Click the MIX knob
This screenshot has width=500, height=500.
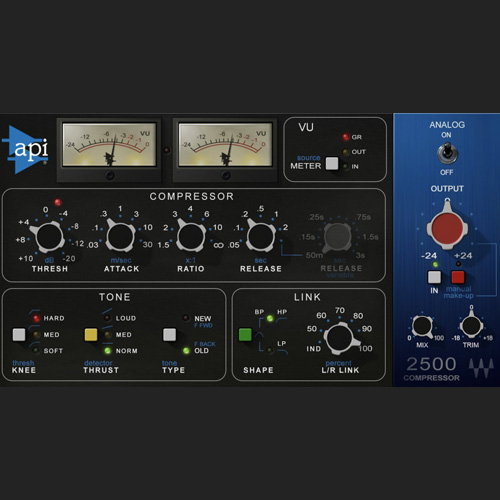[x=422, y=326]
